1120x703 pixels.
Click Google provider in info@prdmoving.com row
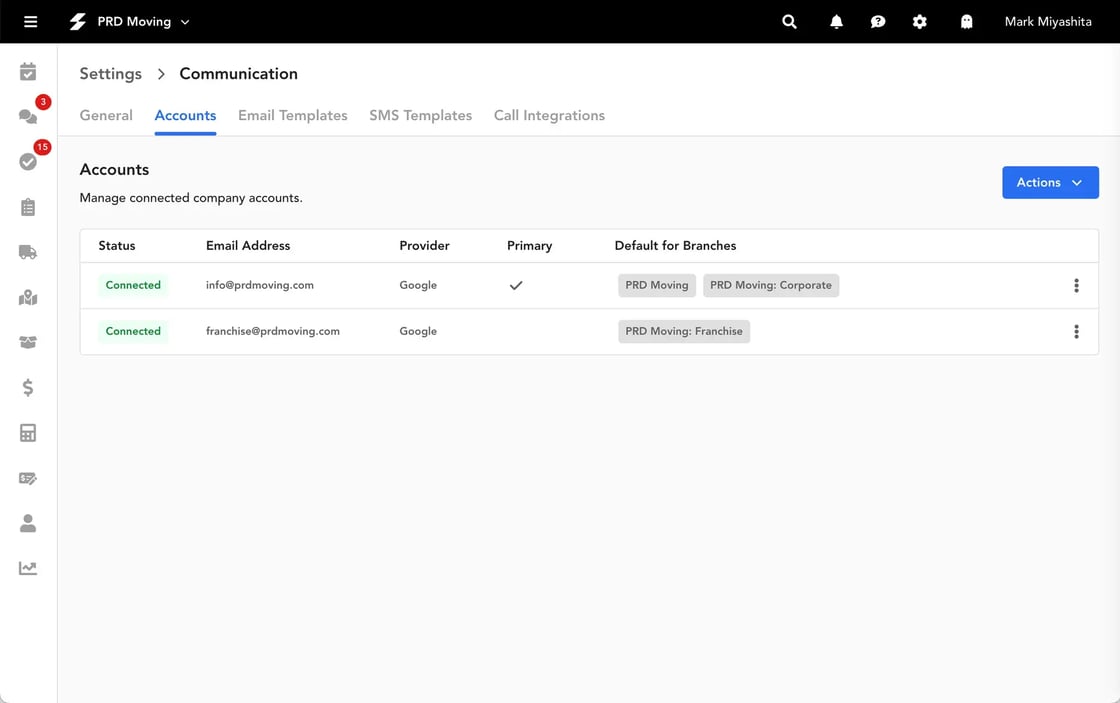(418, 285)
